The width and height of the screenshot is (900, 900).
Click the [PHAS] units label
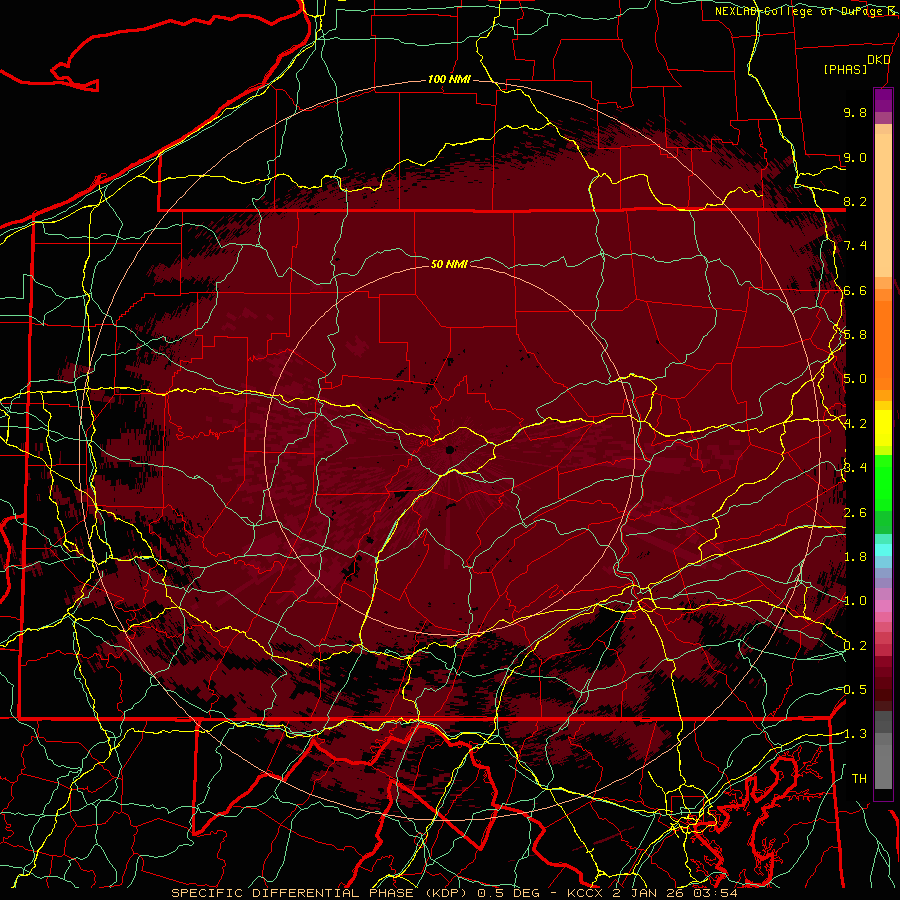pos(845,70)
